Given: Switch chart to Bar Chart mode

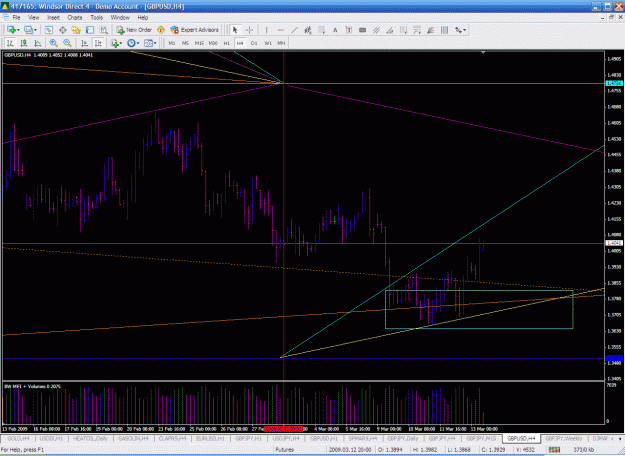Looking at the screenshot, I should click(10, 43).
